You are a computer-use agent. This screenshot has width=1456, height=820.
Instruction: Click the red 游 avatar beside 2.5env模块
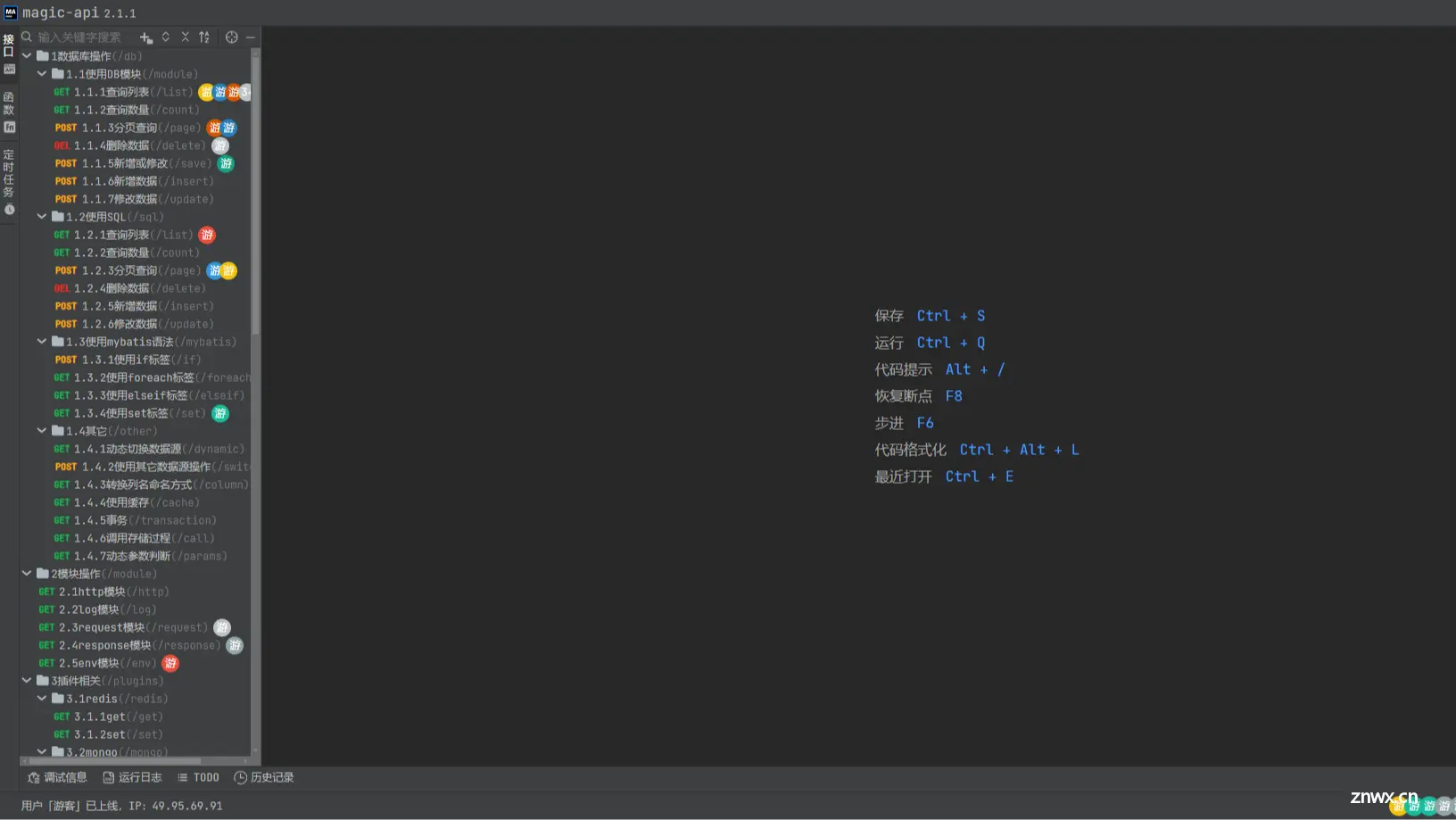coord(170,663)
